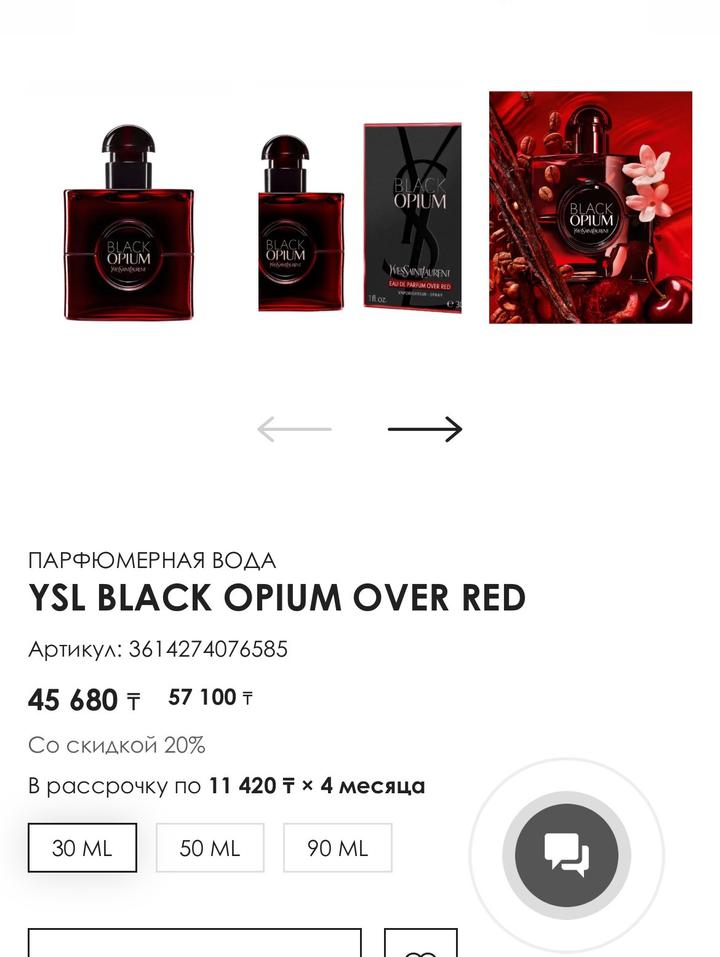Open the Black Opium box packaging picture
The width and height of the screenshot is (720, 957).
(412, 218)
